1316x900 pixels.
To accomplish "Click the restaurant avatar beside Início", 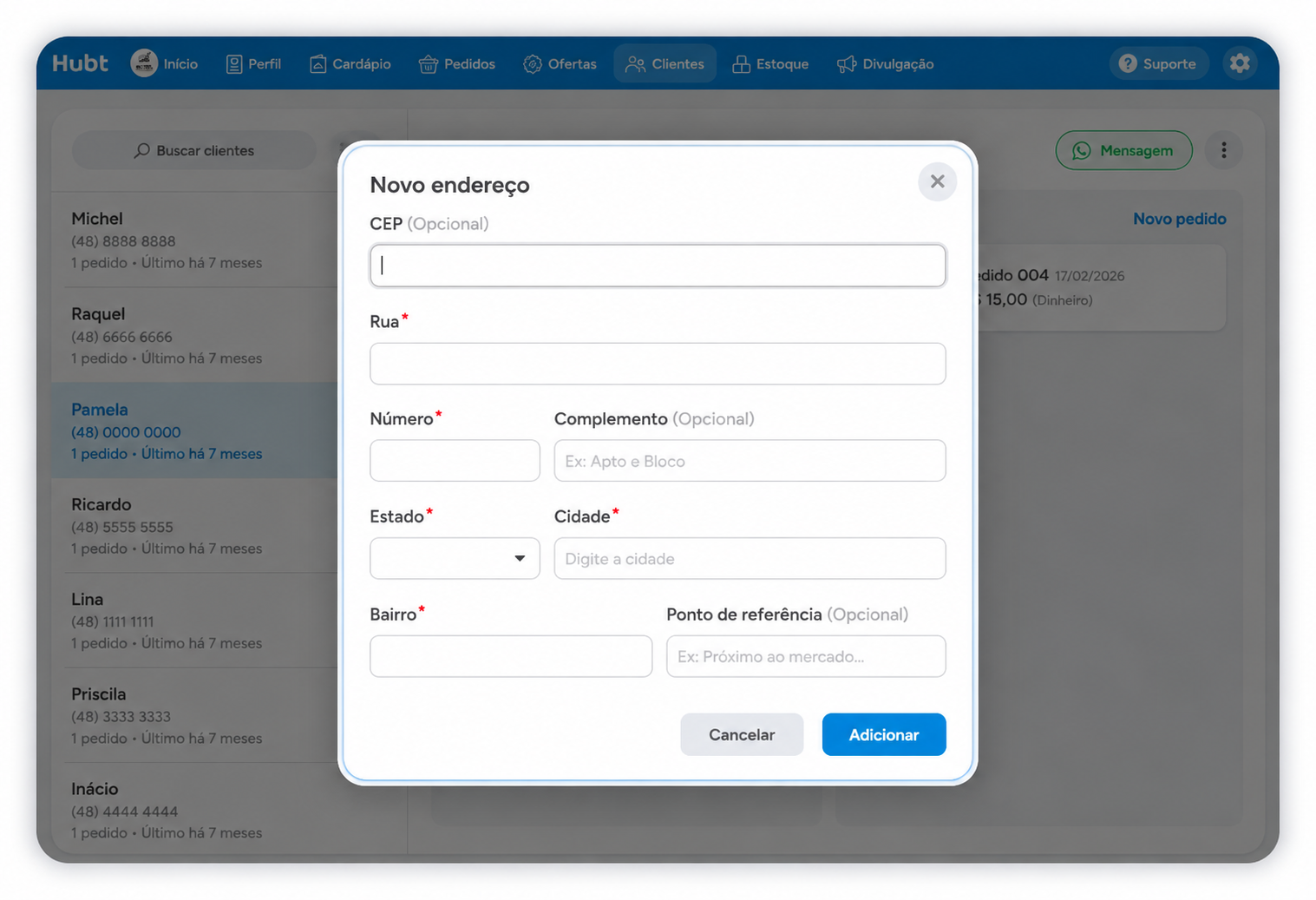I will click(x=144, y=63).
